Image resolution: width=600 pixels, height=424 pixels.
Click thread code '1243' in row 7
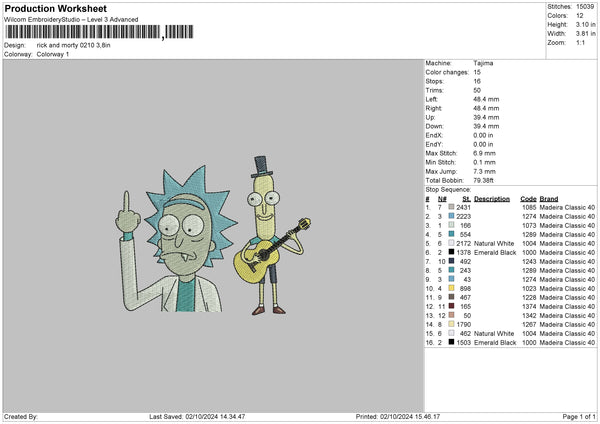(529, 261)
